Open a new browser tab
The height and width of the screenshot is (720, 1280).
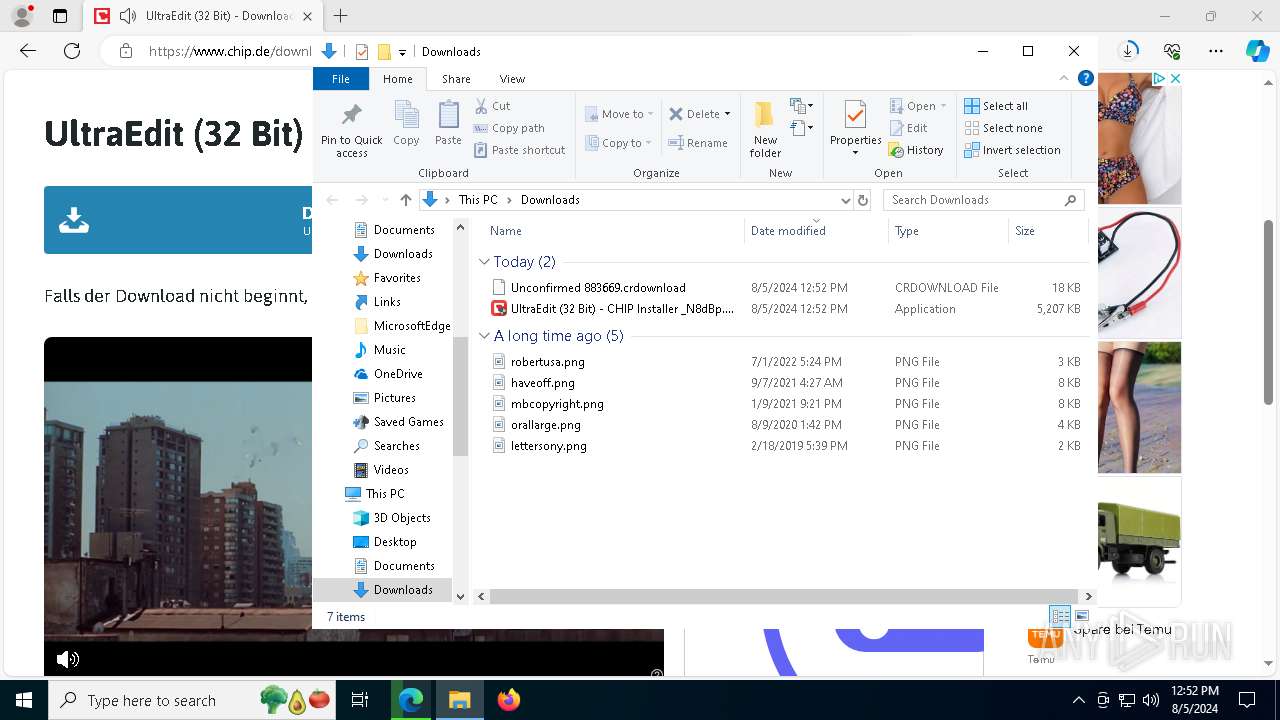(341, 16)
